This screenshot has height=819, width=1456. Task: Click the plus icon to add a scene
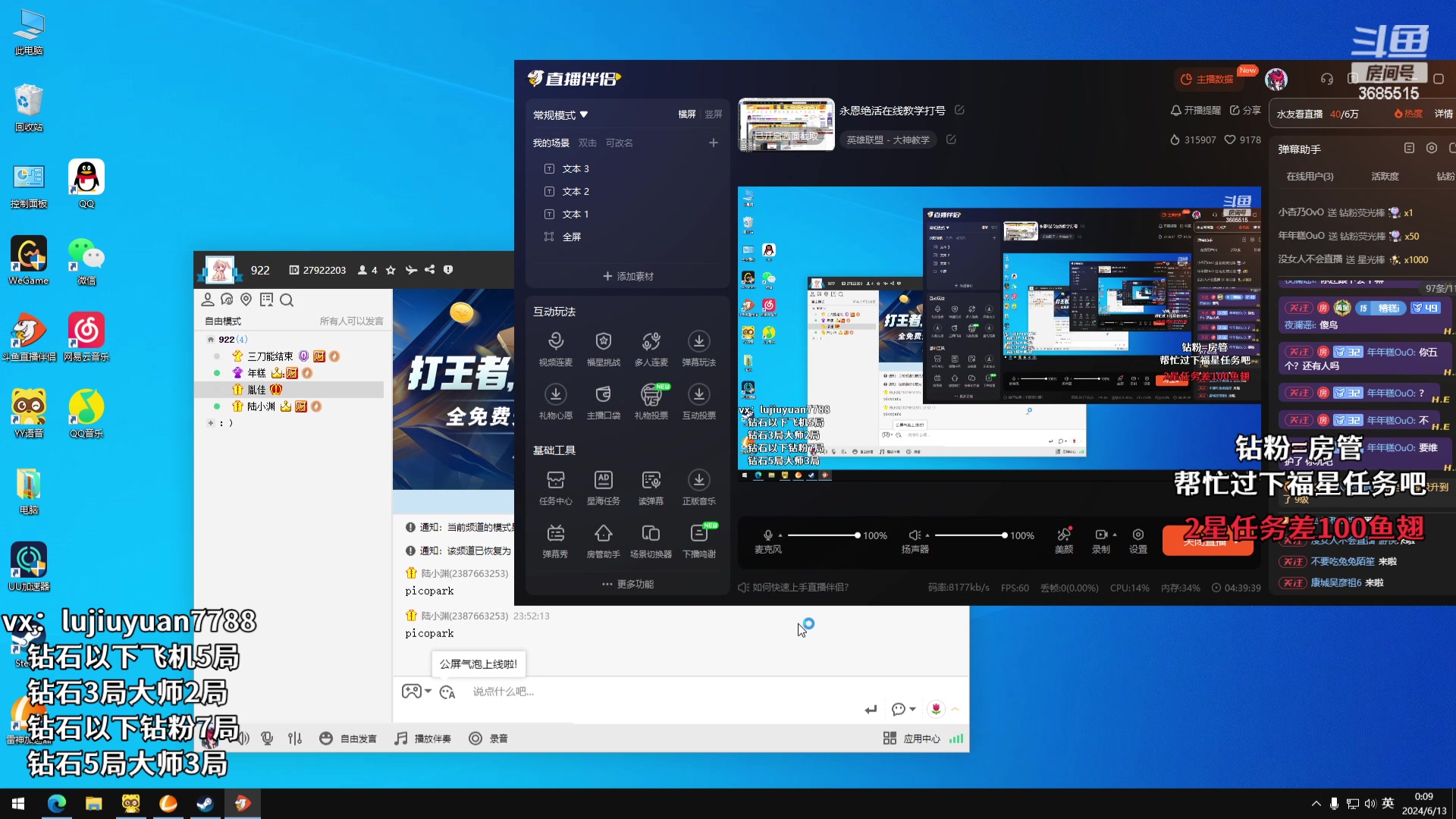[x=713, y=143]
